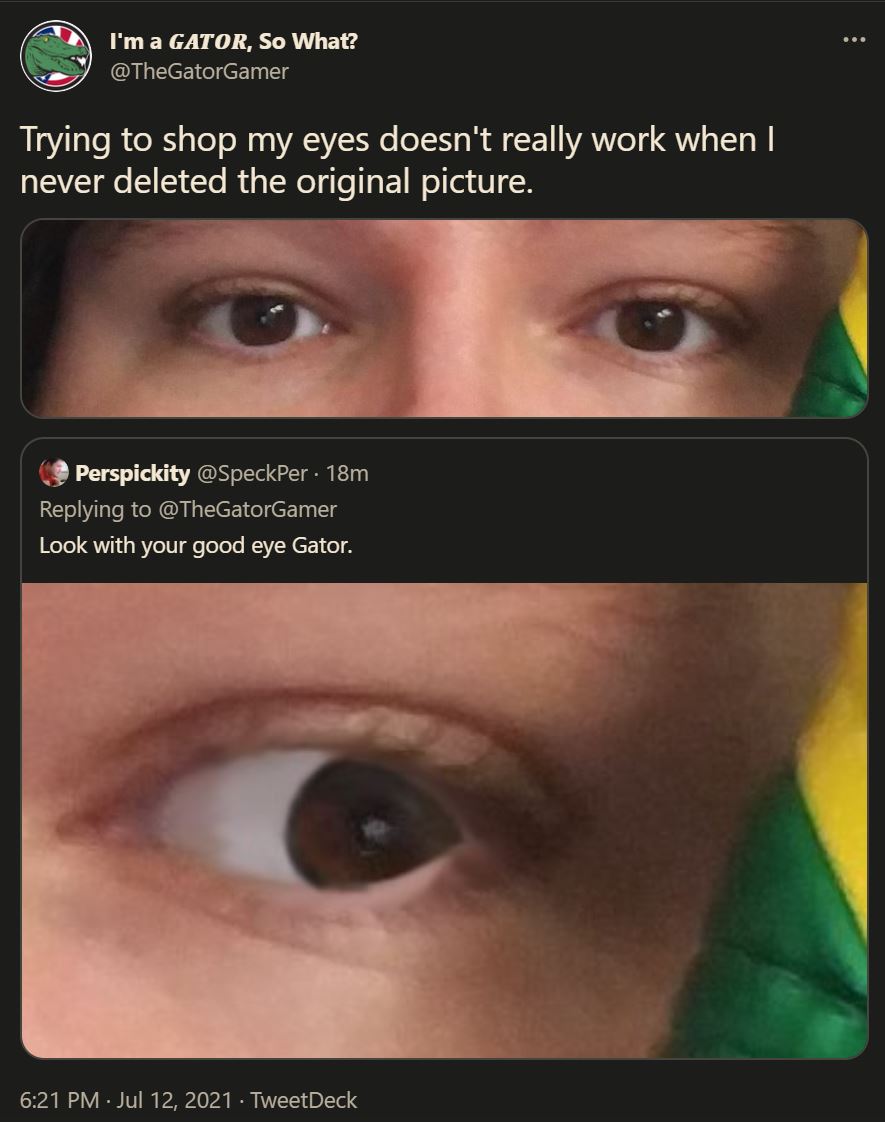Open the zoomed eye photo in quote
Screen dimensions: 885x1122
[x=444, y=821]
